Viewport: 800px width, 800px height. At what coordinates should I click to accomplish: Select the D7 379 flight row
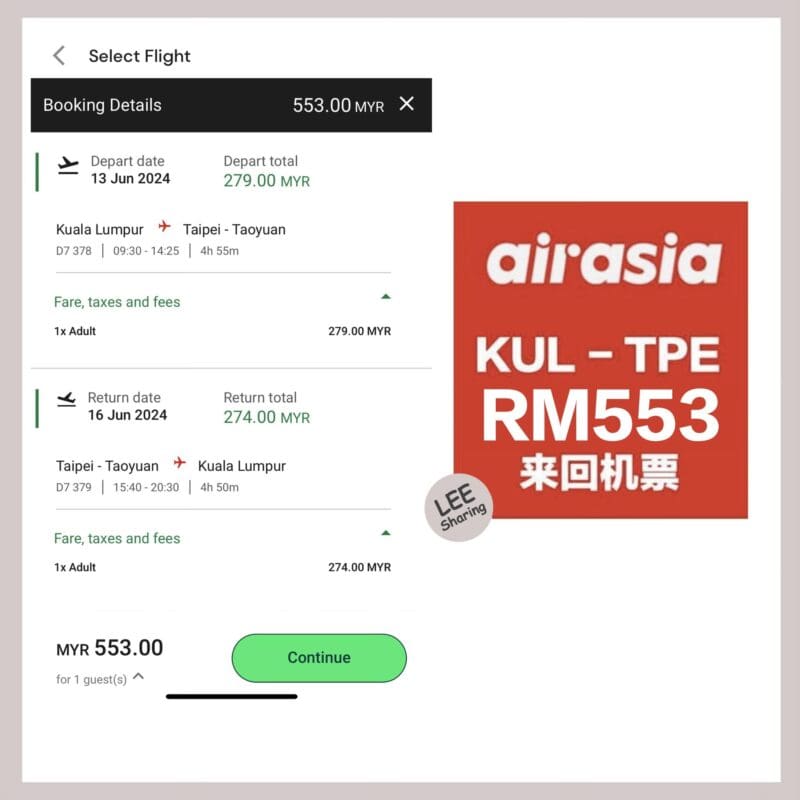click(x=147, y=487)
